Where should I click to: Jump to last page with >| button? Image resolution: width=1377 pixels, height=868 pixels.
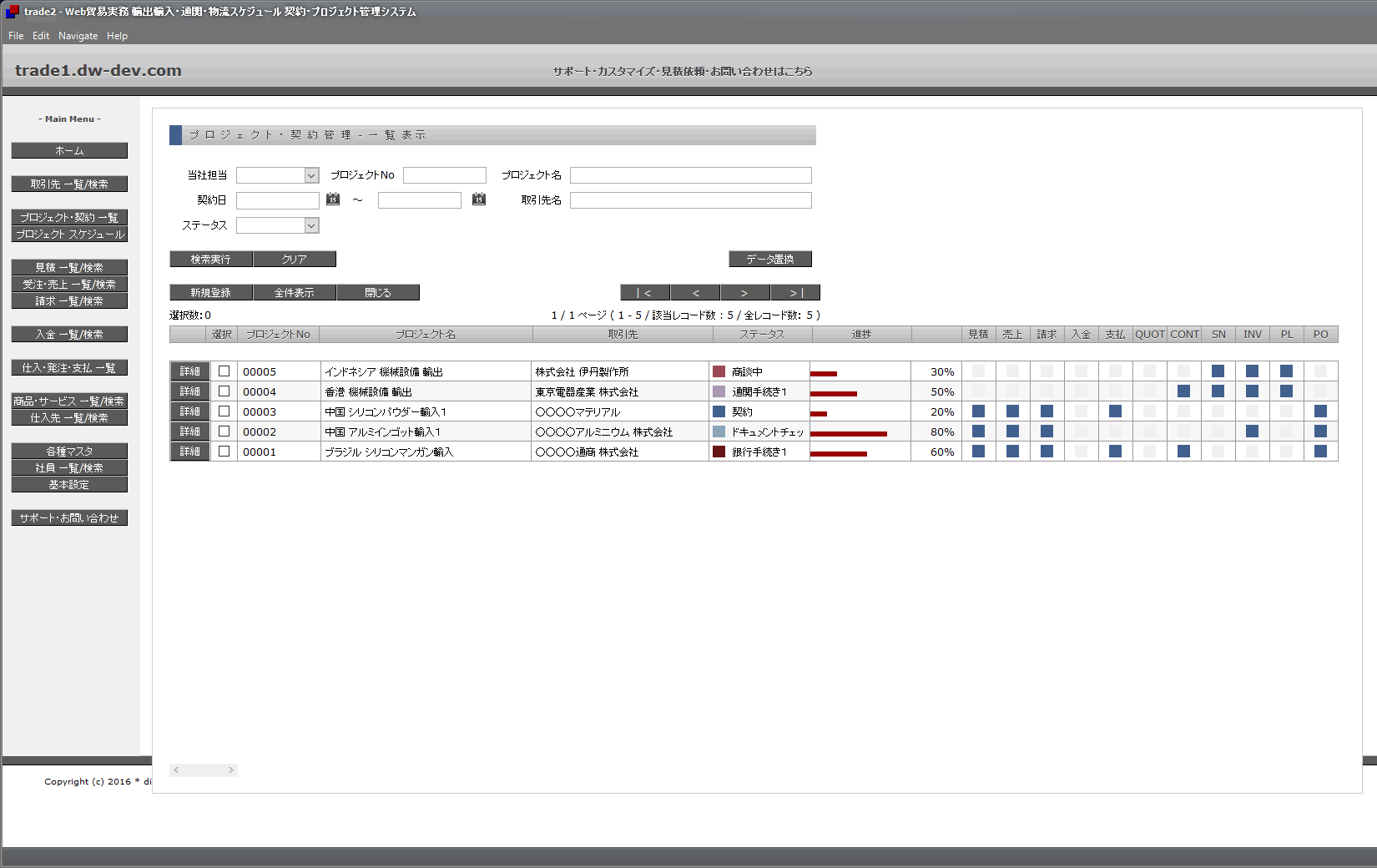tap(795, 293)
